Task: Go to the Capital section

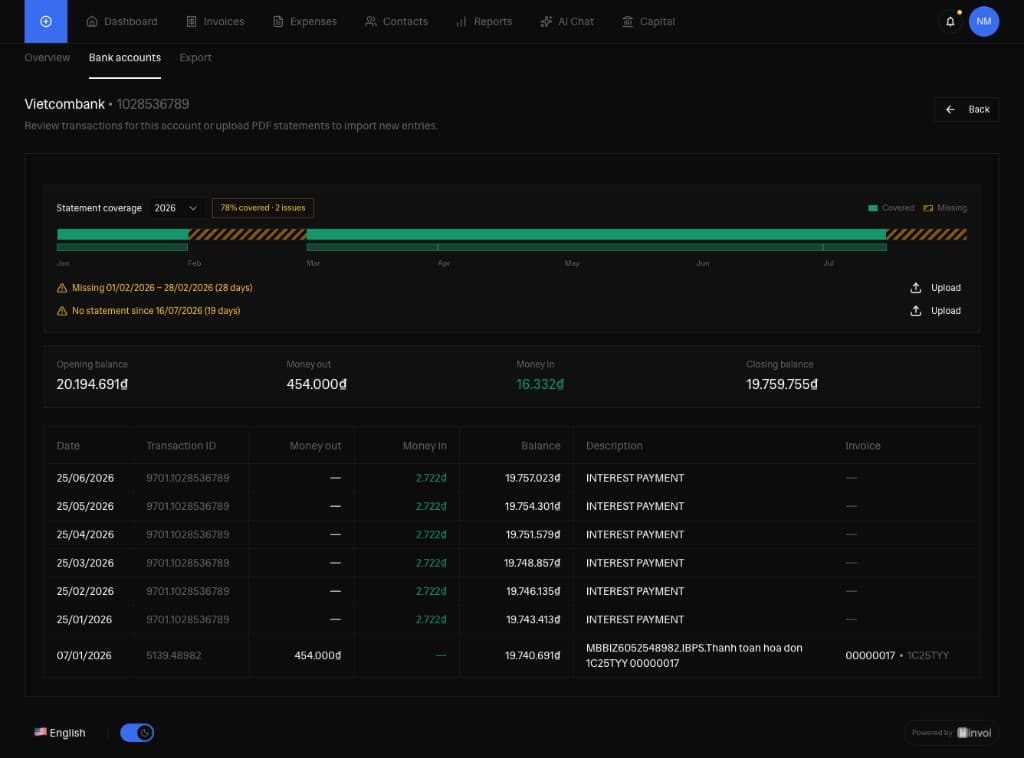Action: point(648,22)
